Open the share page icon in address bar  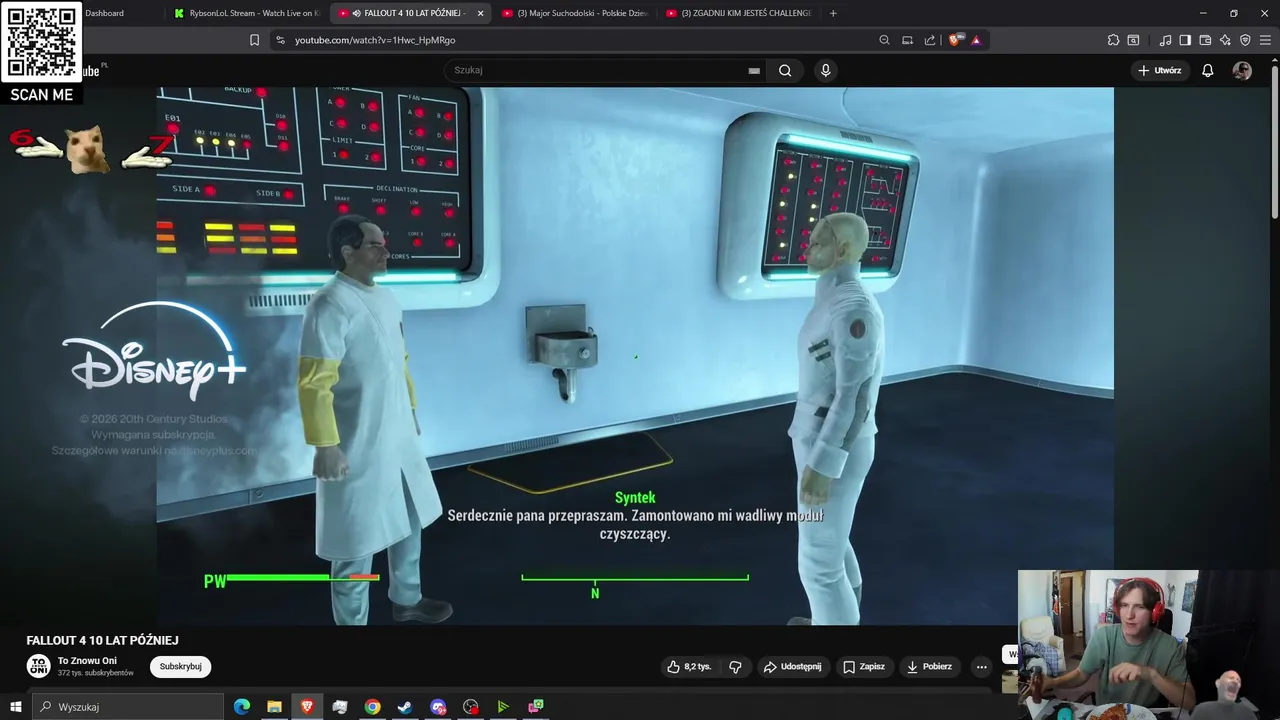(930, 40)
